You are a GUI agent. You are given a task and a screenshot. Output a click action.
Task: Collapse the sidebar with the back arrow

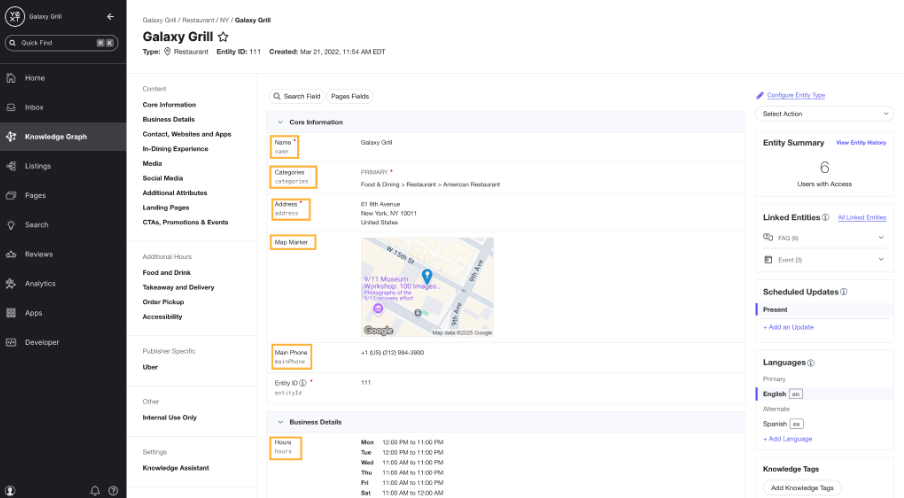[110, 17]
